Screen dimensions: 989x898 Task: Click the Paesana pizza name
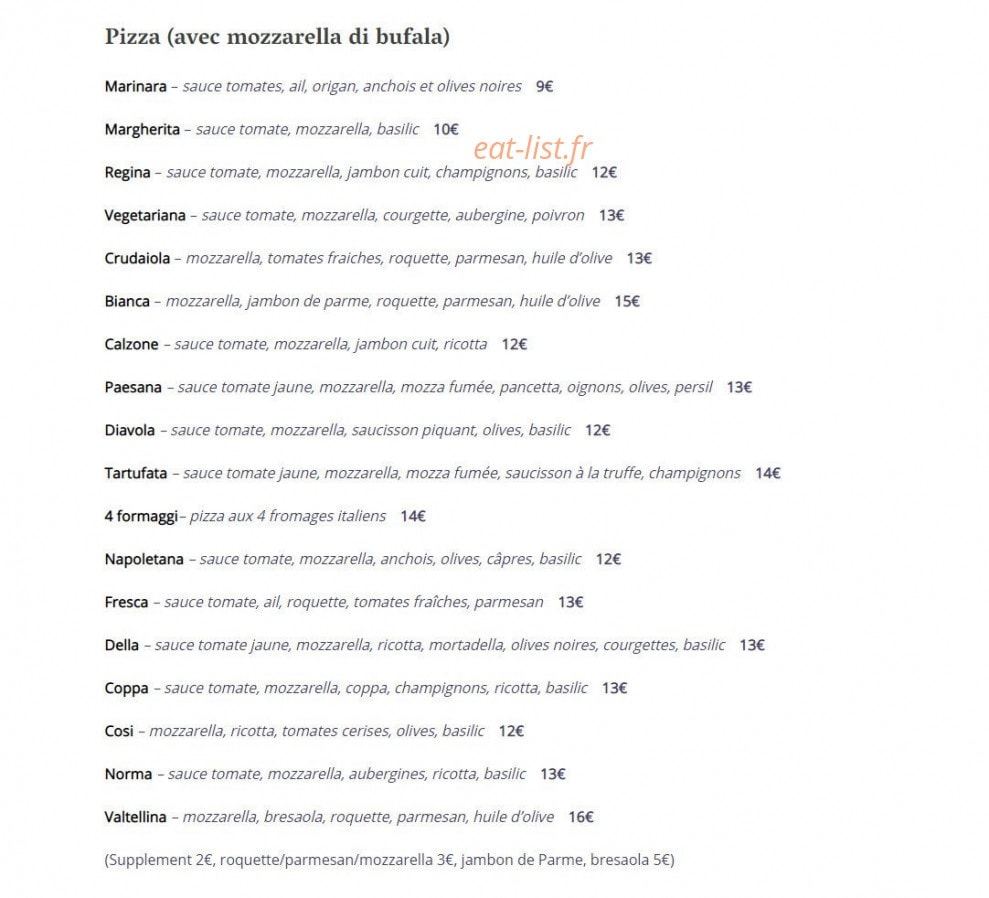click(x=133, y=387)
